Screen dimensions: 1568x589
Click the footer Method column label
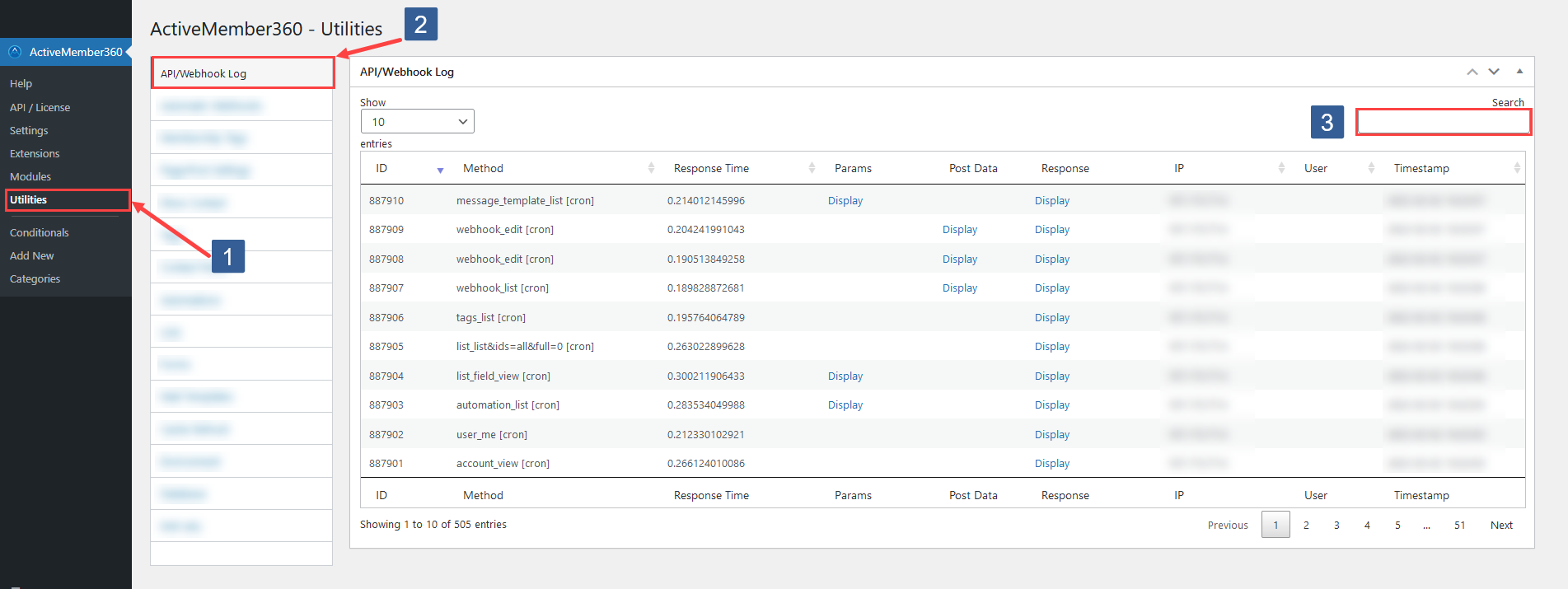(x=483, y=495)
